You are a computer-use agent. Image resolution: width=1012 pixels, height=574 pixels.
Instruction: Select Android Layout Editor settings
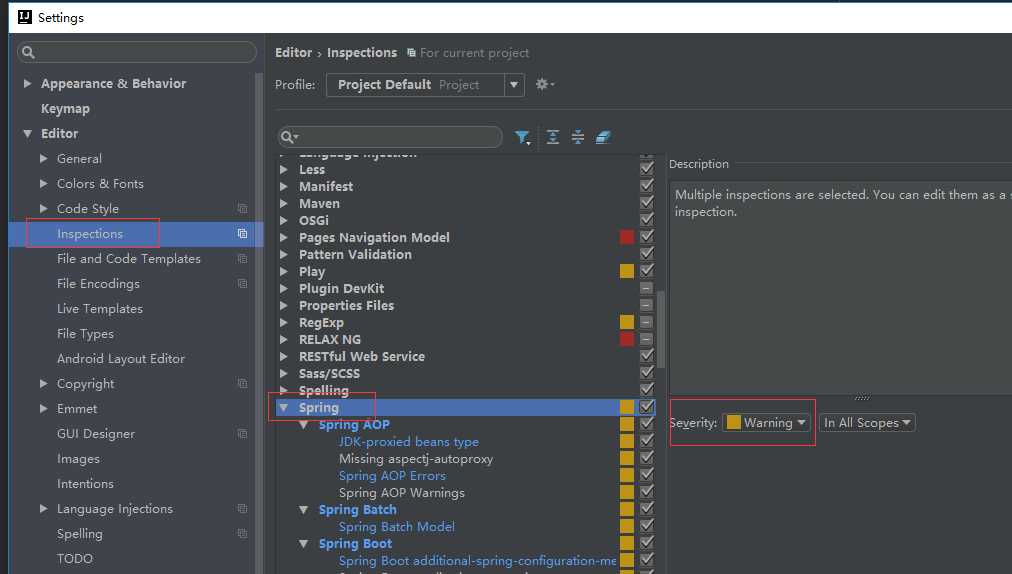click(x=121, y=358)
